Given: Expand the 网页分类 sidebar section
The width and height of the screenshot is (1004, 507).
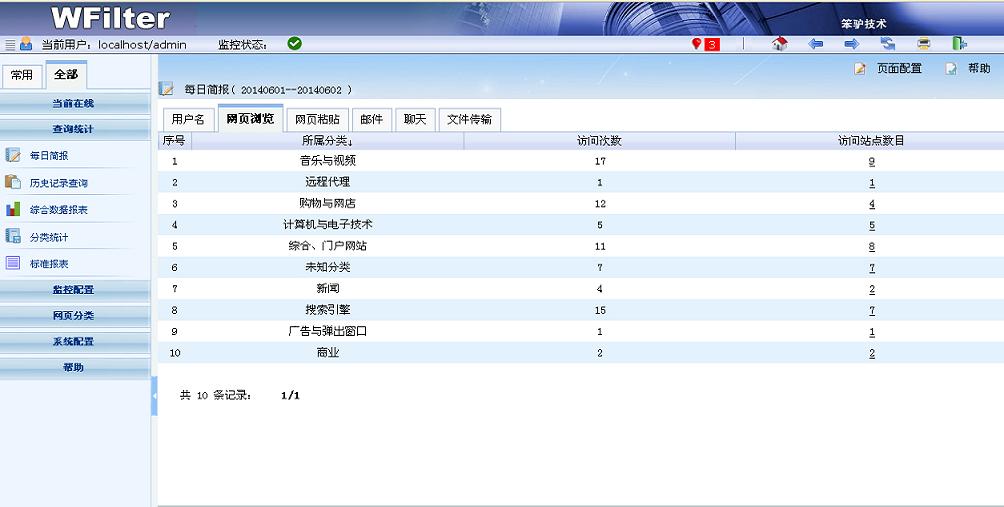Looking at the screenshot, I should coord(73,315).
